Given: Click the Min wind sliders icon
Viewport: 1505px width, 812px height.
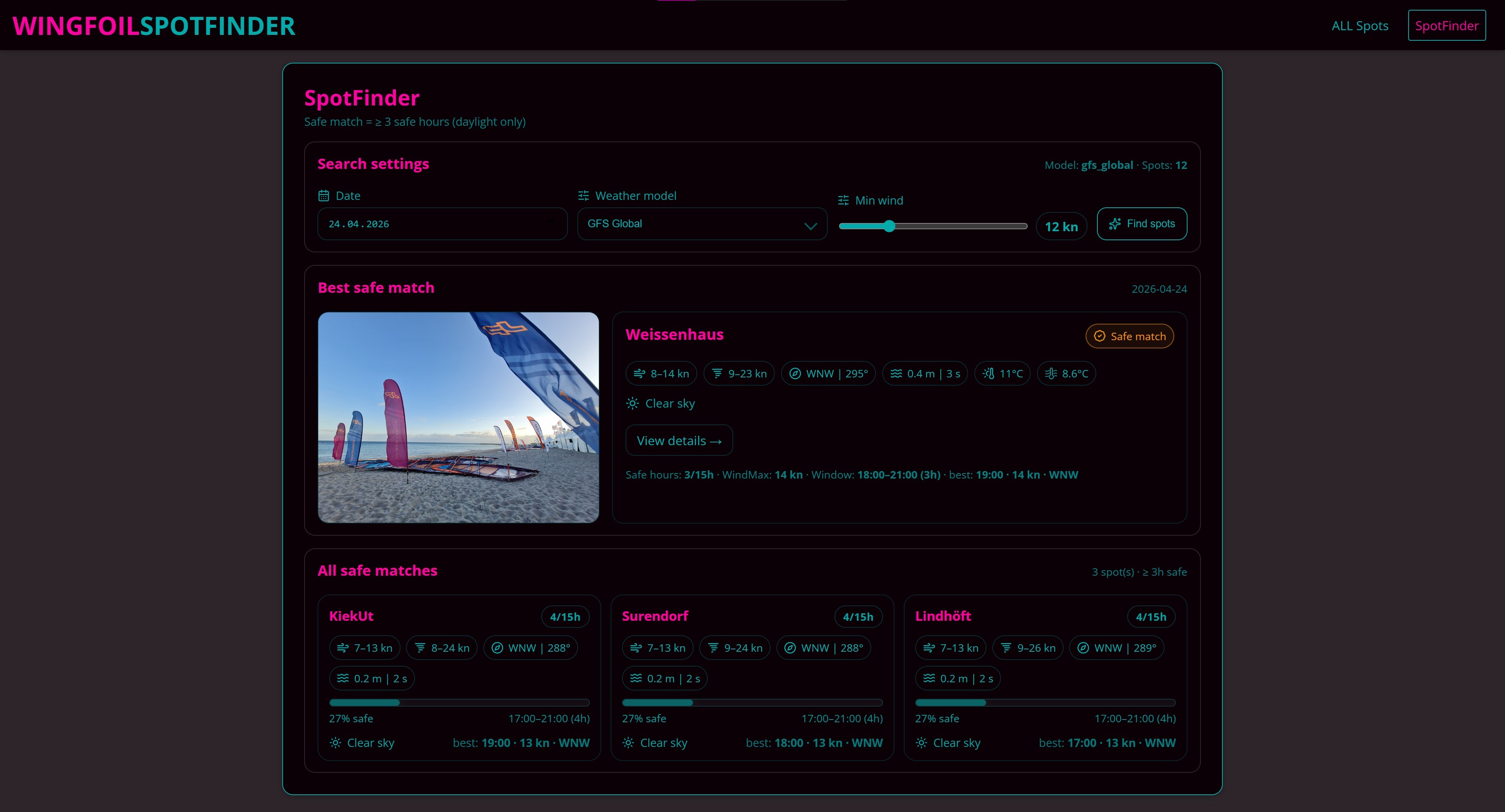Looking at the screenshot, I should point(843,200).
